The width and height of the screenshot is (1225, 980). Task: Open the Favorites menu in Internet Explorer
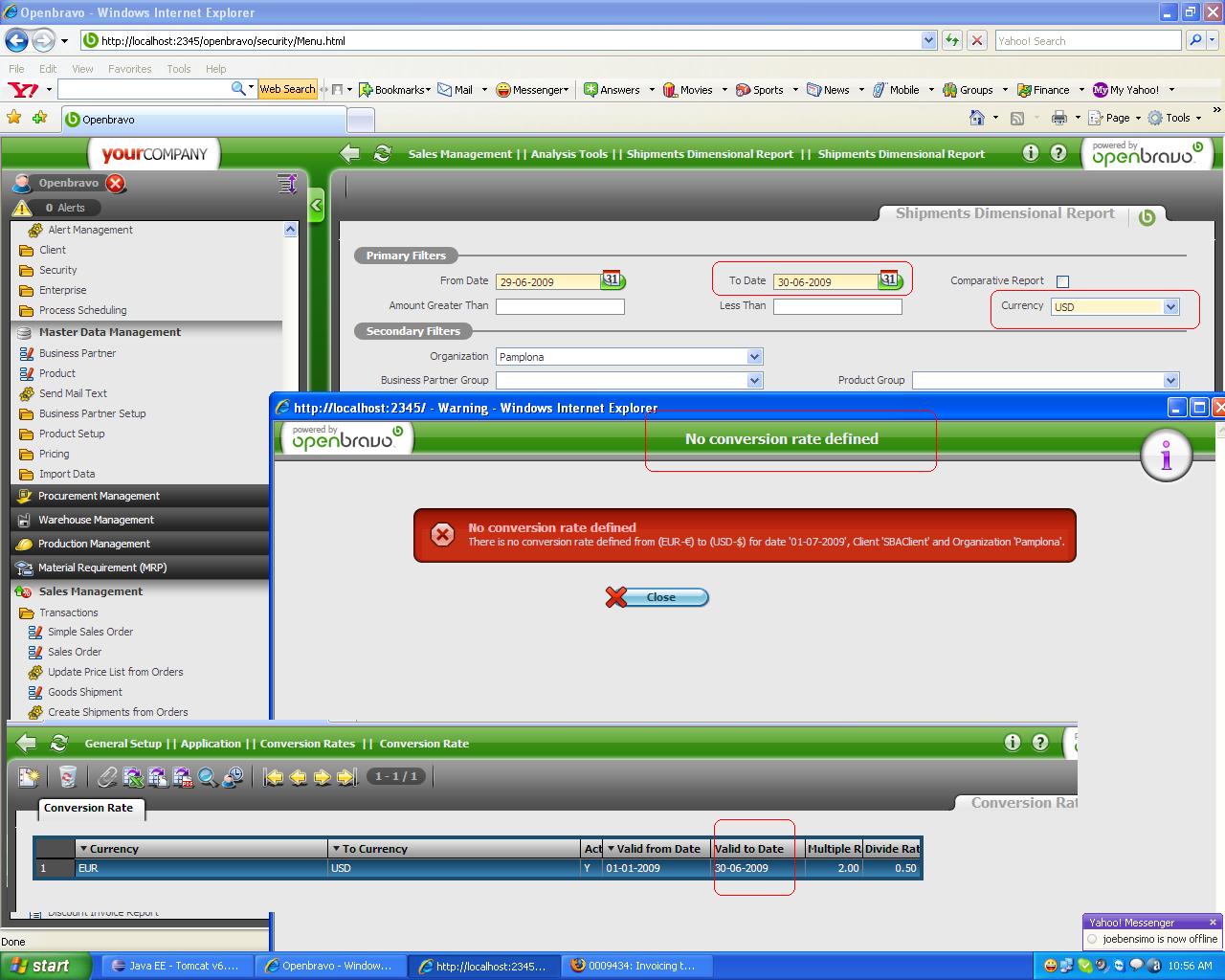point(129,69)
